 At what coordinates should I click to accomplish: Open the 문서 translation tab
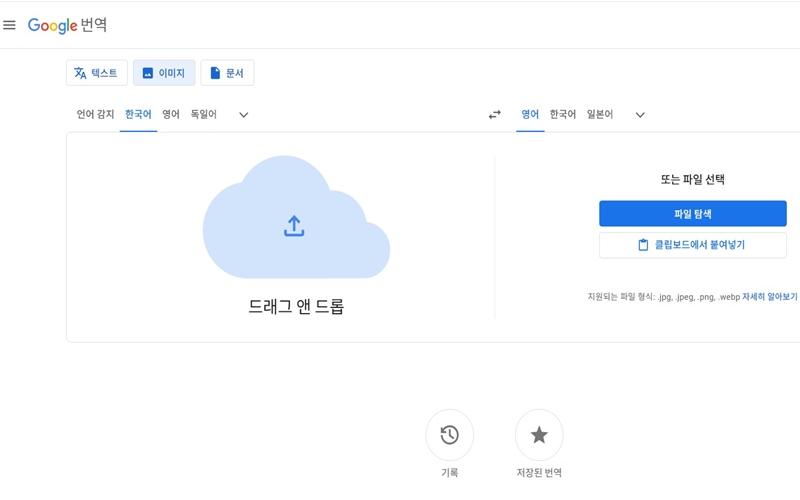pyautogui.click(x=227, y=73)
